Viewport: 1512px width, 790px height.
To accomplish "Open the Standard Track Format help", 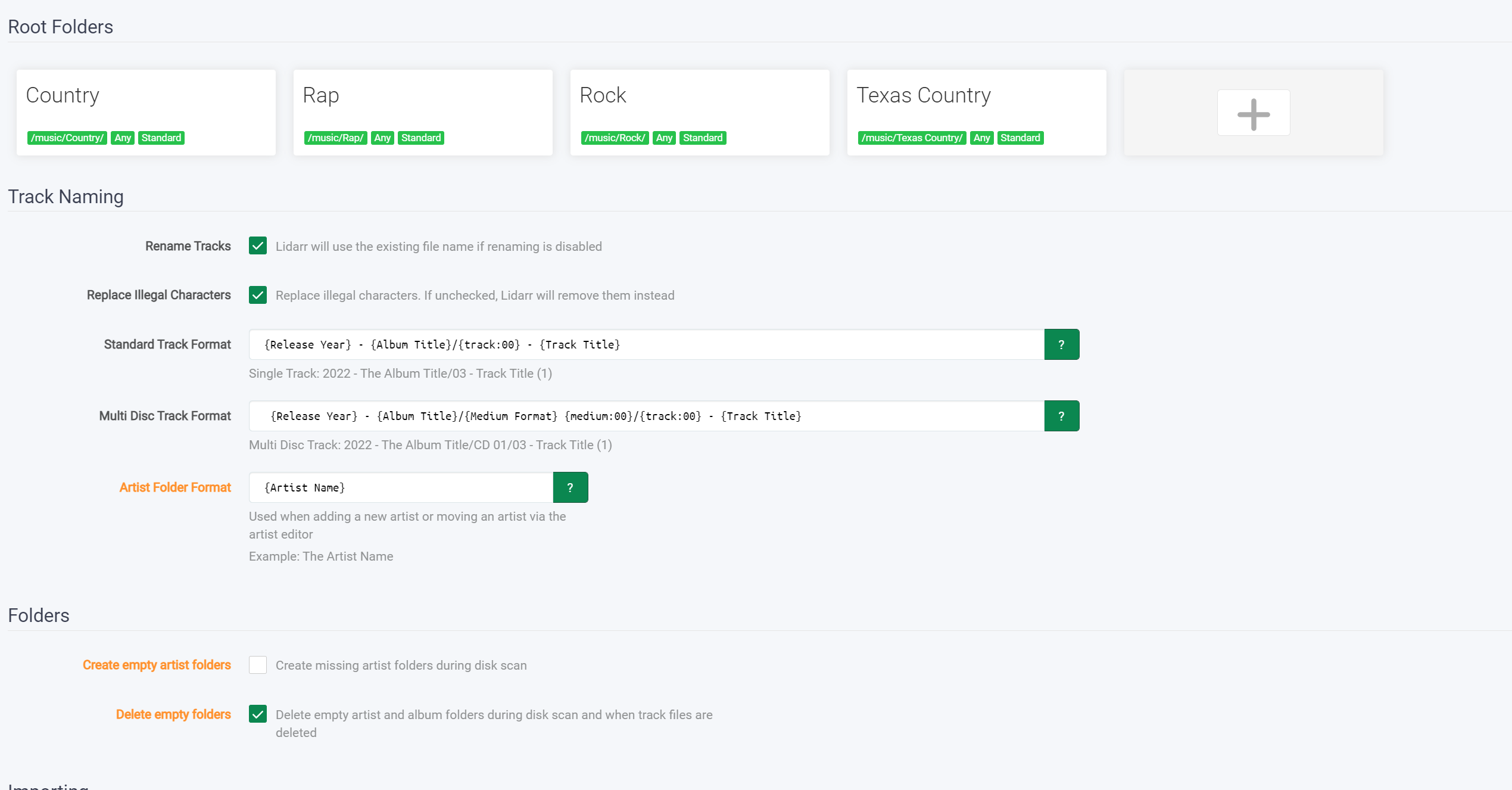I will 1062,344.
